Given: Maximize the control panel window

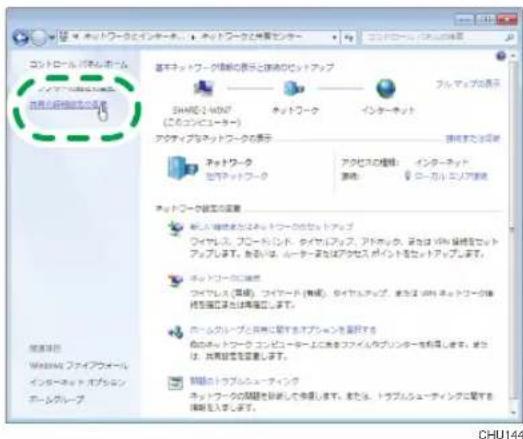Looking at the screenshot, I should pyautogui.click(x=485, y=20).
